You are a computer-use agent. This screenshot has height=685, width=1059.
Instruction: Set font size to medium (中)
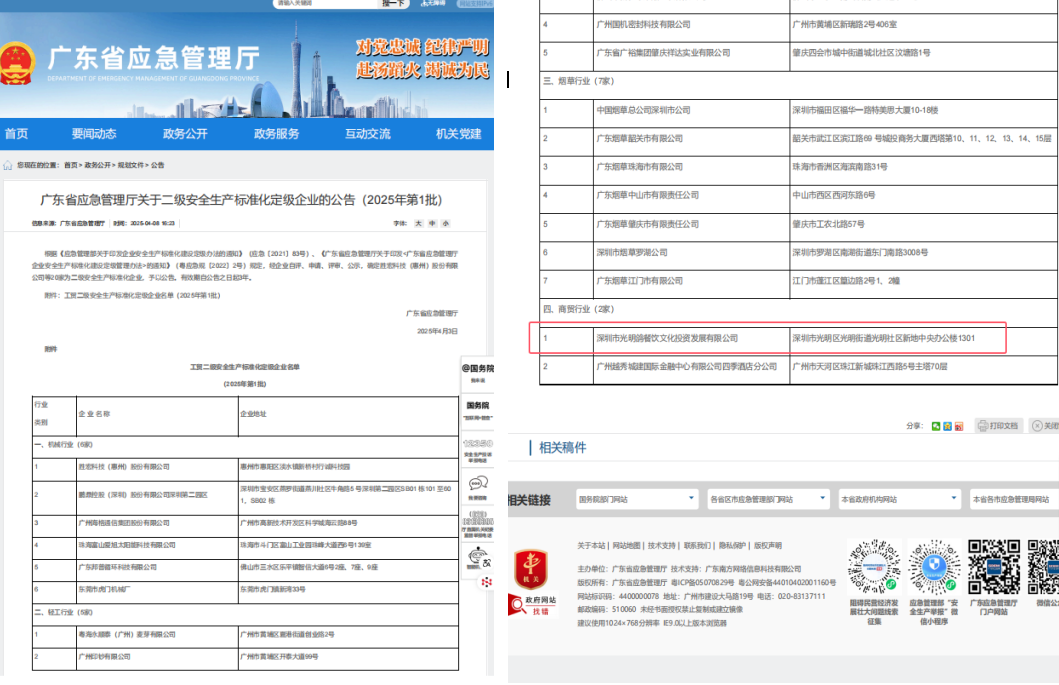[432, 224]
